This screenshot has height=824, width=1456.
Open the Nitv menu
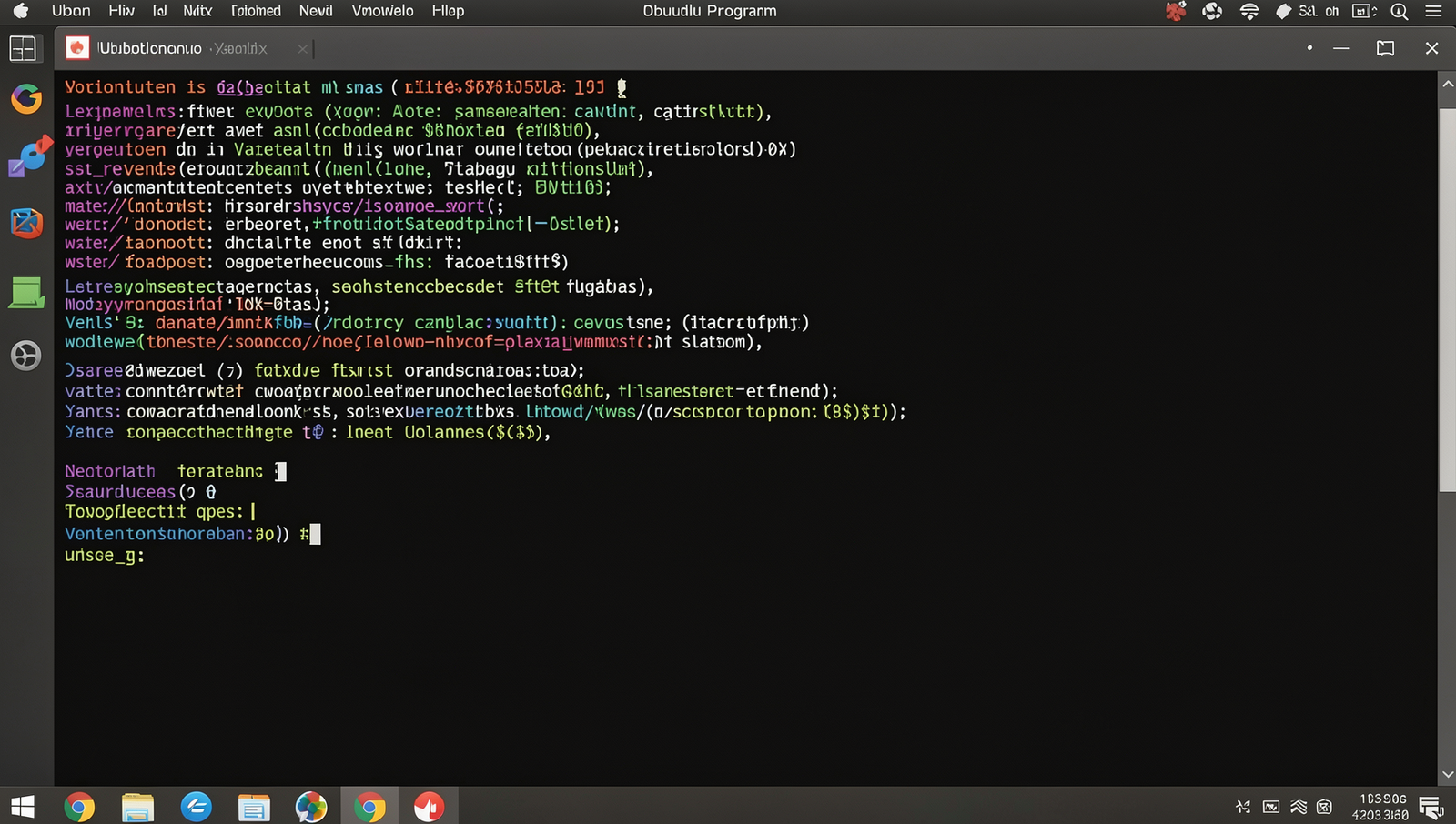pyautogui.click(x=197, y=11)
